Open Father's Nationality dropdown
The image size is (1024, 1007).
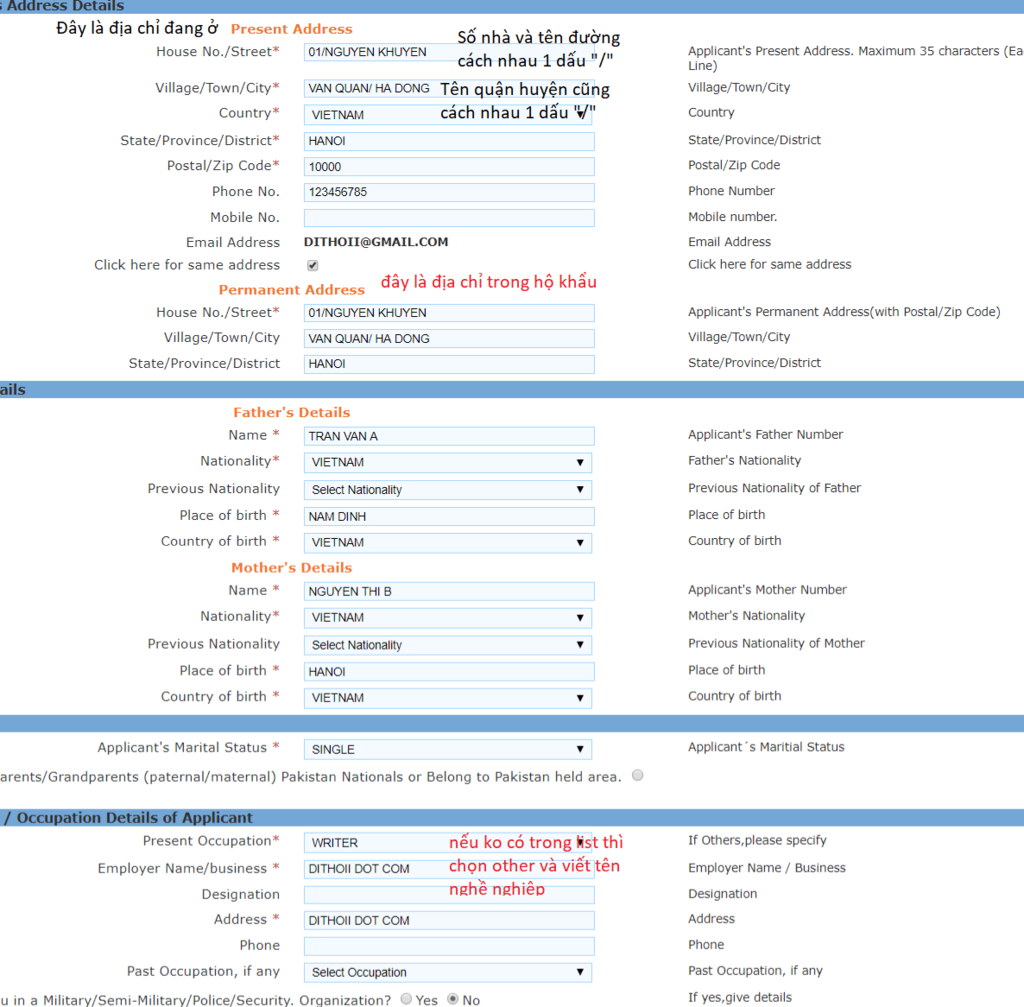[x=448, y=462]
